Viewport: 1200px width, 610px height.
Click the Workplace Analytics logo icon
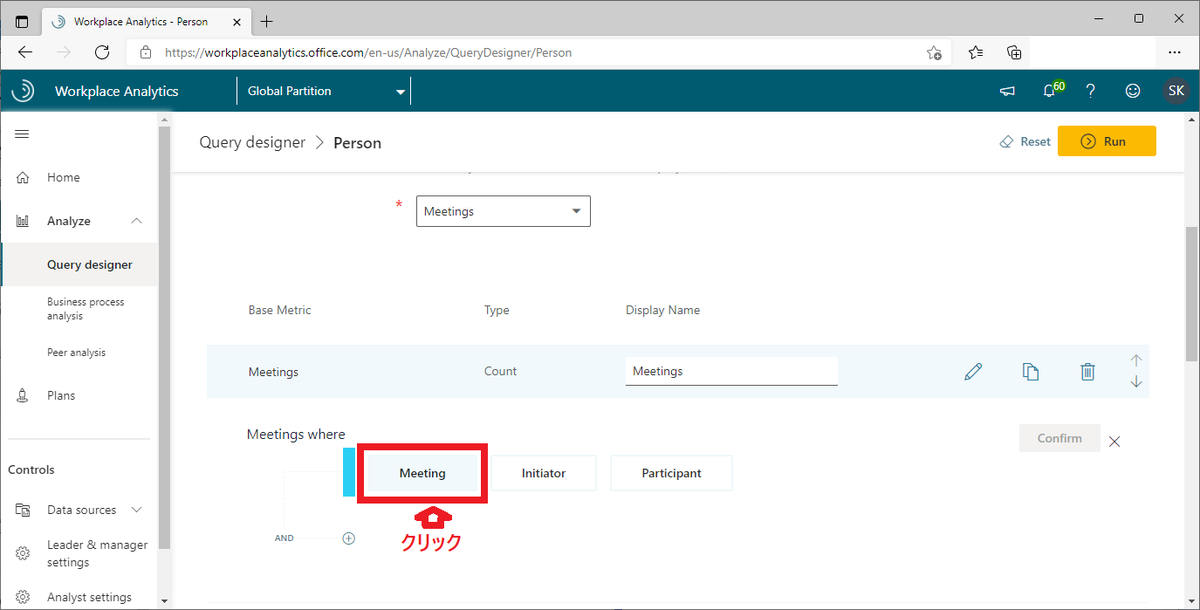pos(22,91)
